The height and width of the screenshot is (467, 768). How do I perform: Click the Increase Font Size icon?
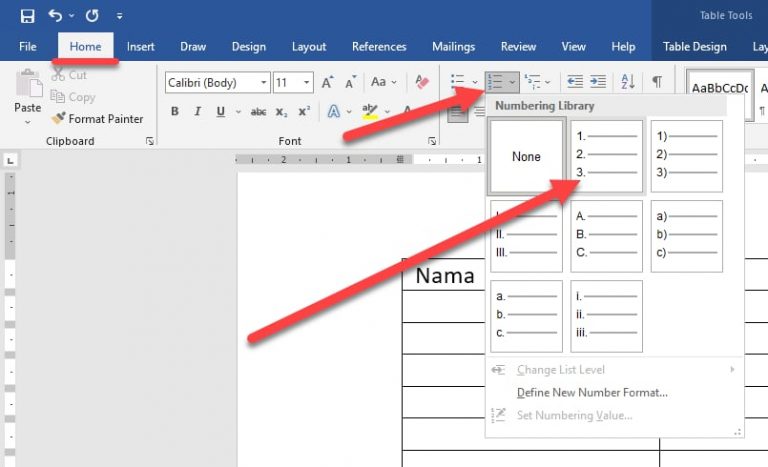[x=327, y=83]
